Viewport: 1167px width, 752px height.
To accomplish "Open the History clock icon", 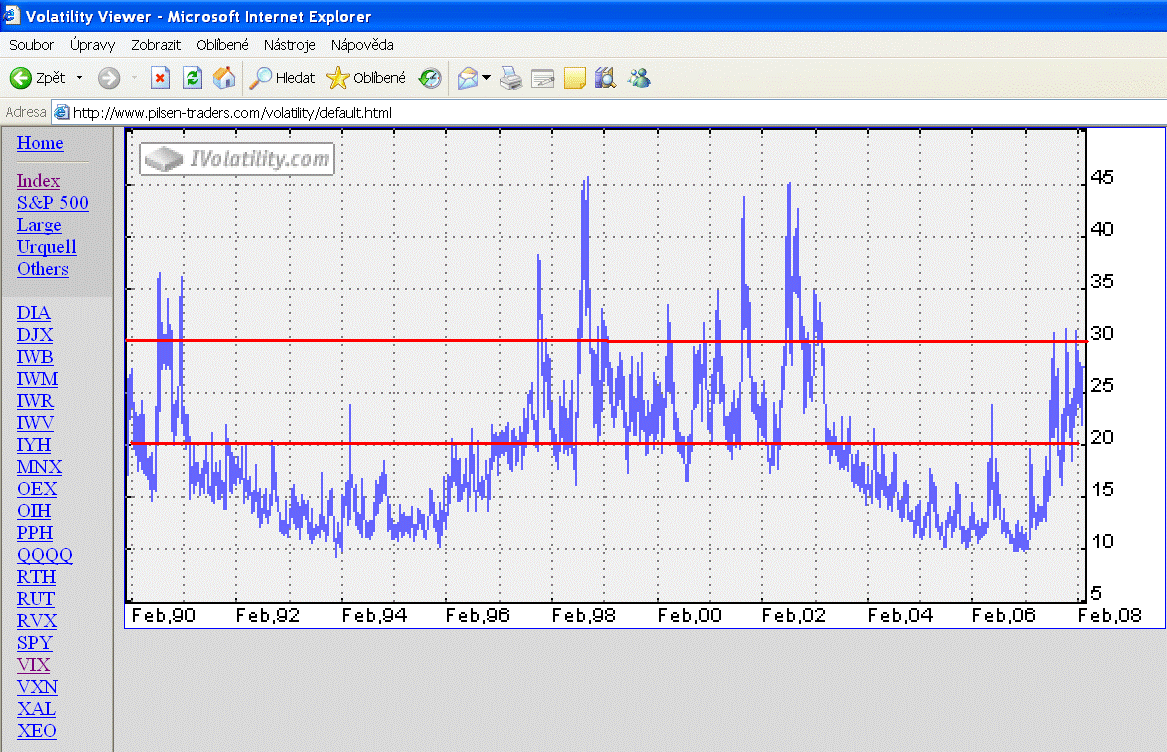I will coord(430,78).
